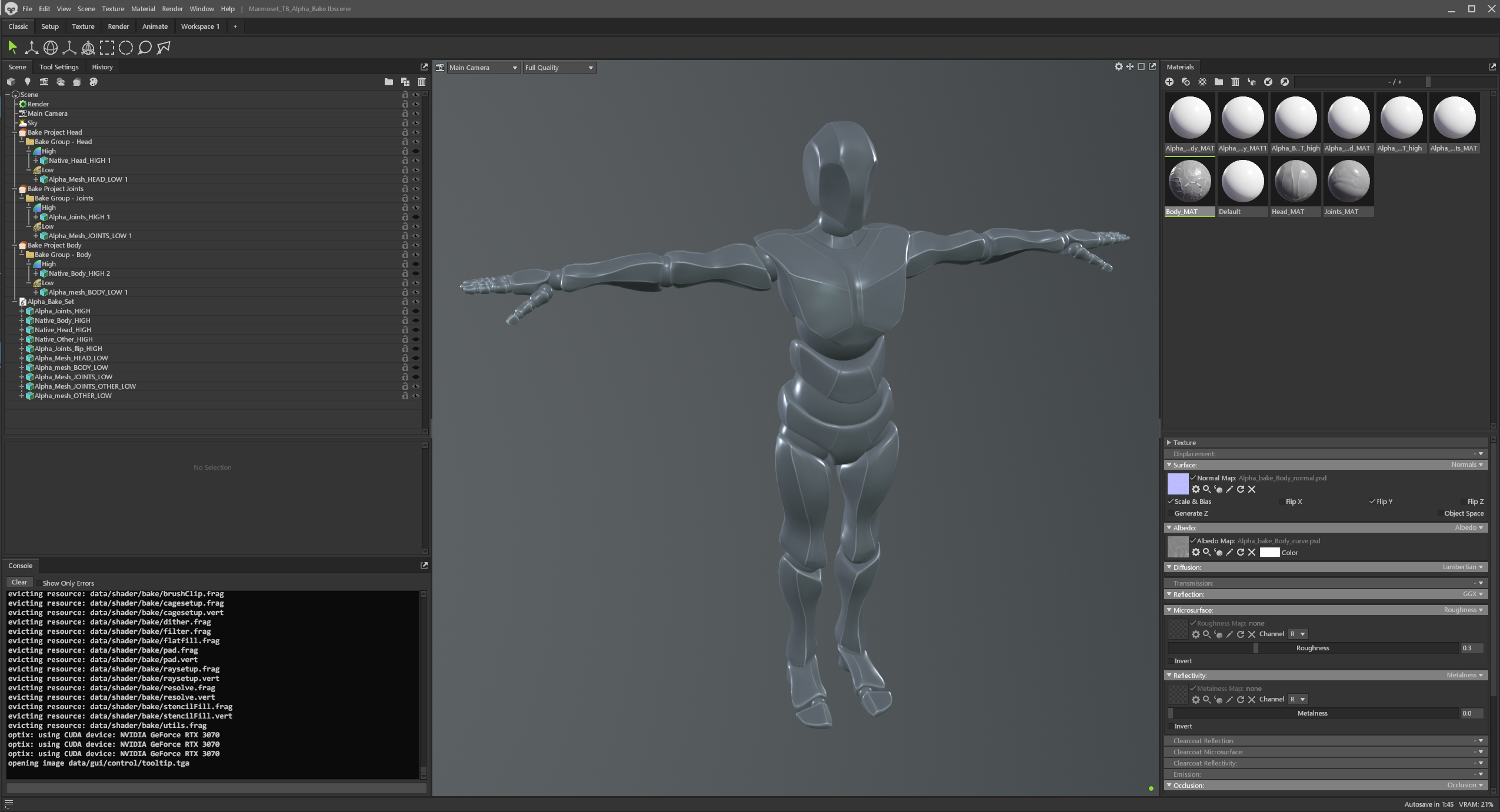Add a texture project via palette icon
The height and width of the screenshot is (812, 1500).
tap(93, 82)
